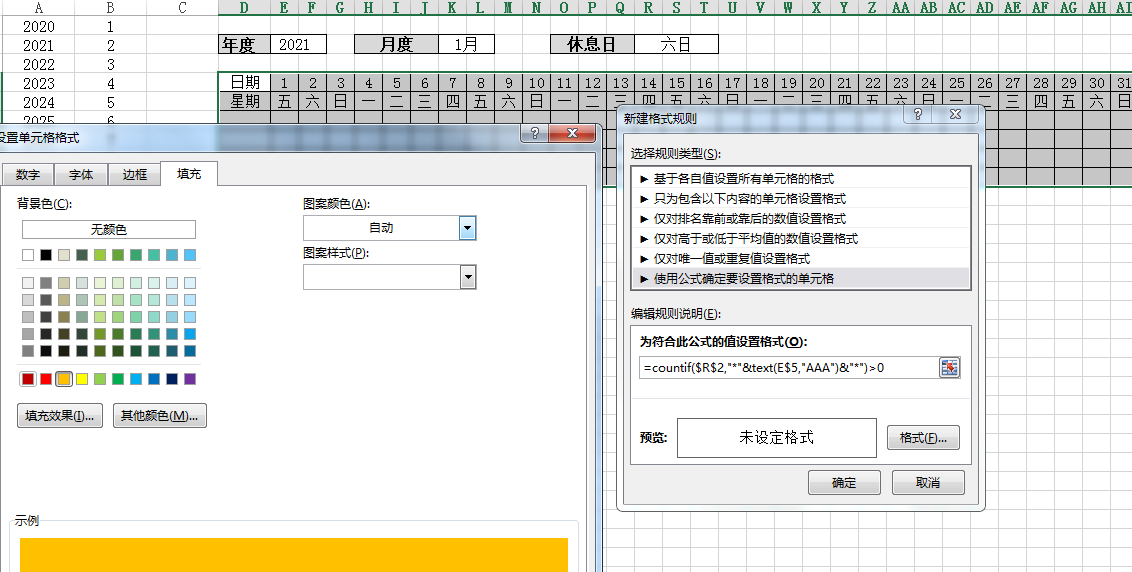The width and height of the screenshot is (1132, 572).
Task: Open the 边框 tab
Action: [x=134, y=175]
